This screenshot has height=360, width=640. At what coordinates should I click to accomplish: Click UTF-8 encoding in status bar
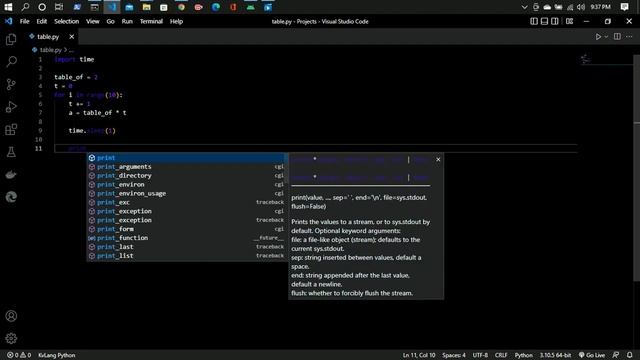480,355
